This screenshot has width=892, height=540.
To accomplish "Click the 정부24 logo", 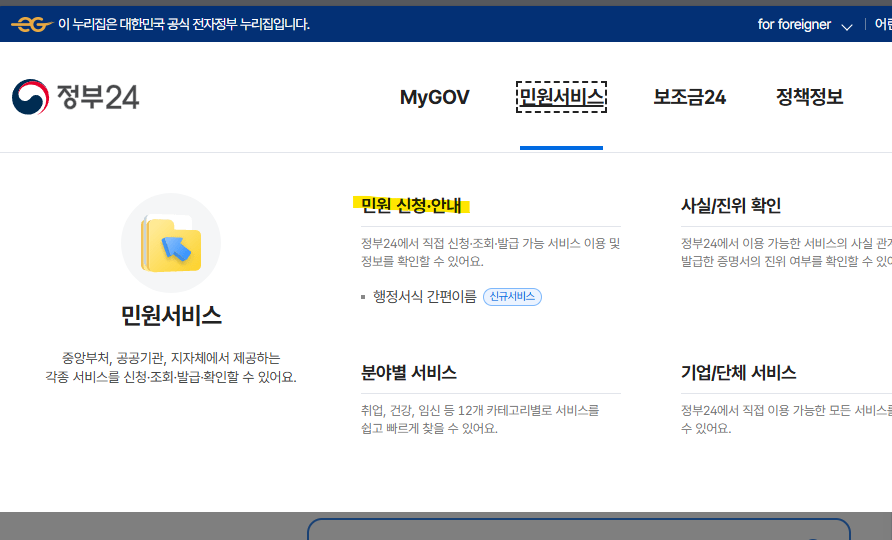I will pos(76,97).
